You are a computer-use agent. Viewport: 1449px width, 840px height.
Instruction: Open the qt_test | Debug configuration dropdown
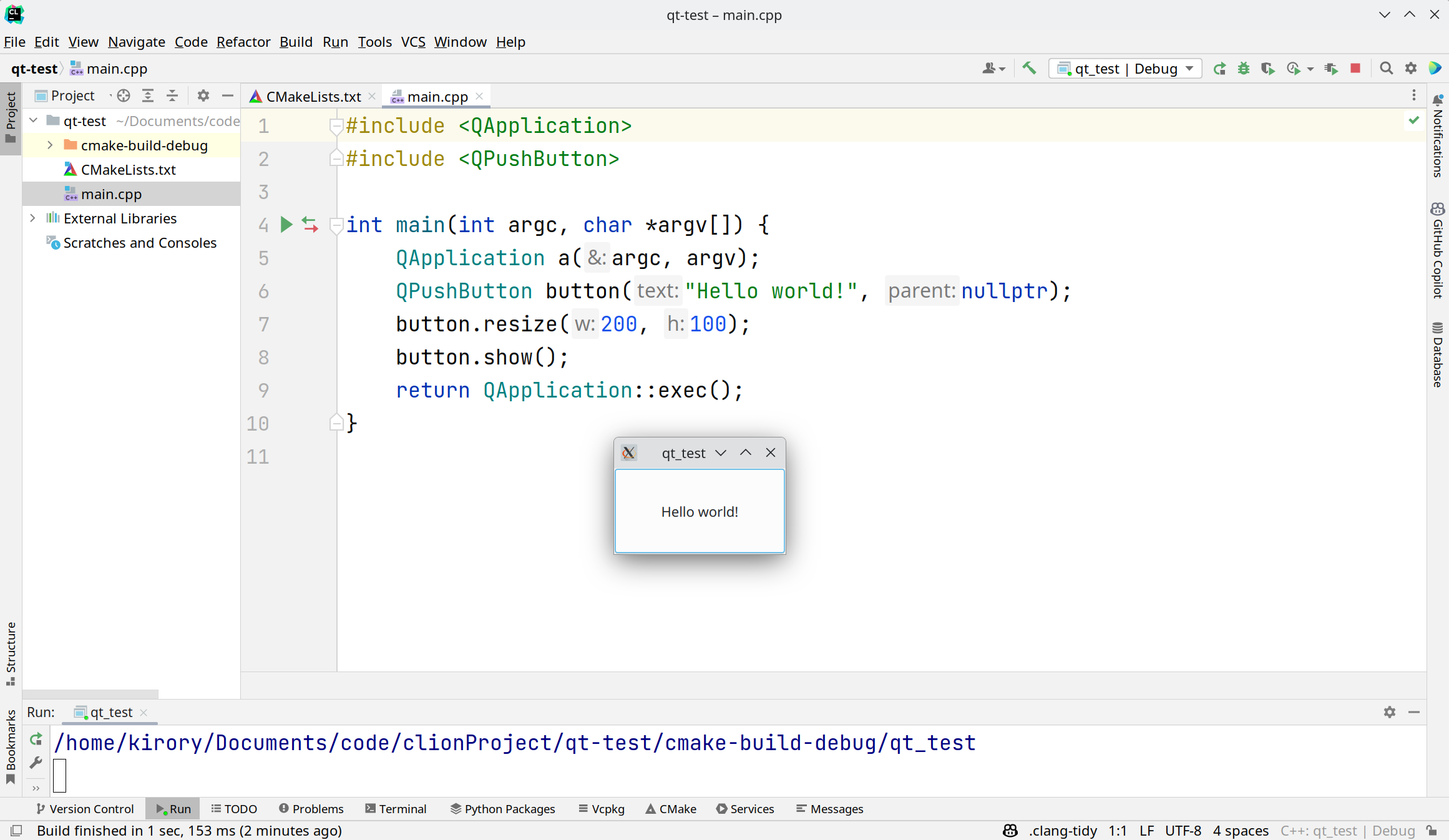click(1125, 69)
